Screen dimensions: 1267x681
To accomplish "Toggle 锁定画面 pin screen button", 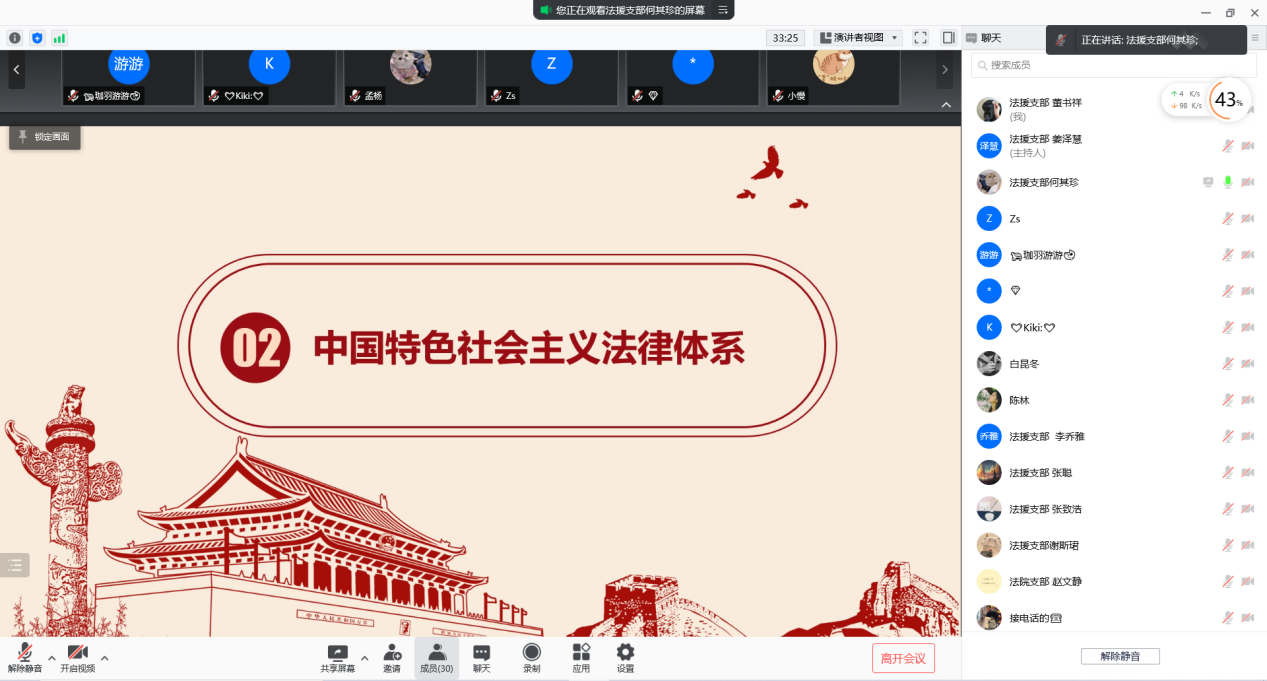I will point(45,137).
